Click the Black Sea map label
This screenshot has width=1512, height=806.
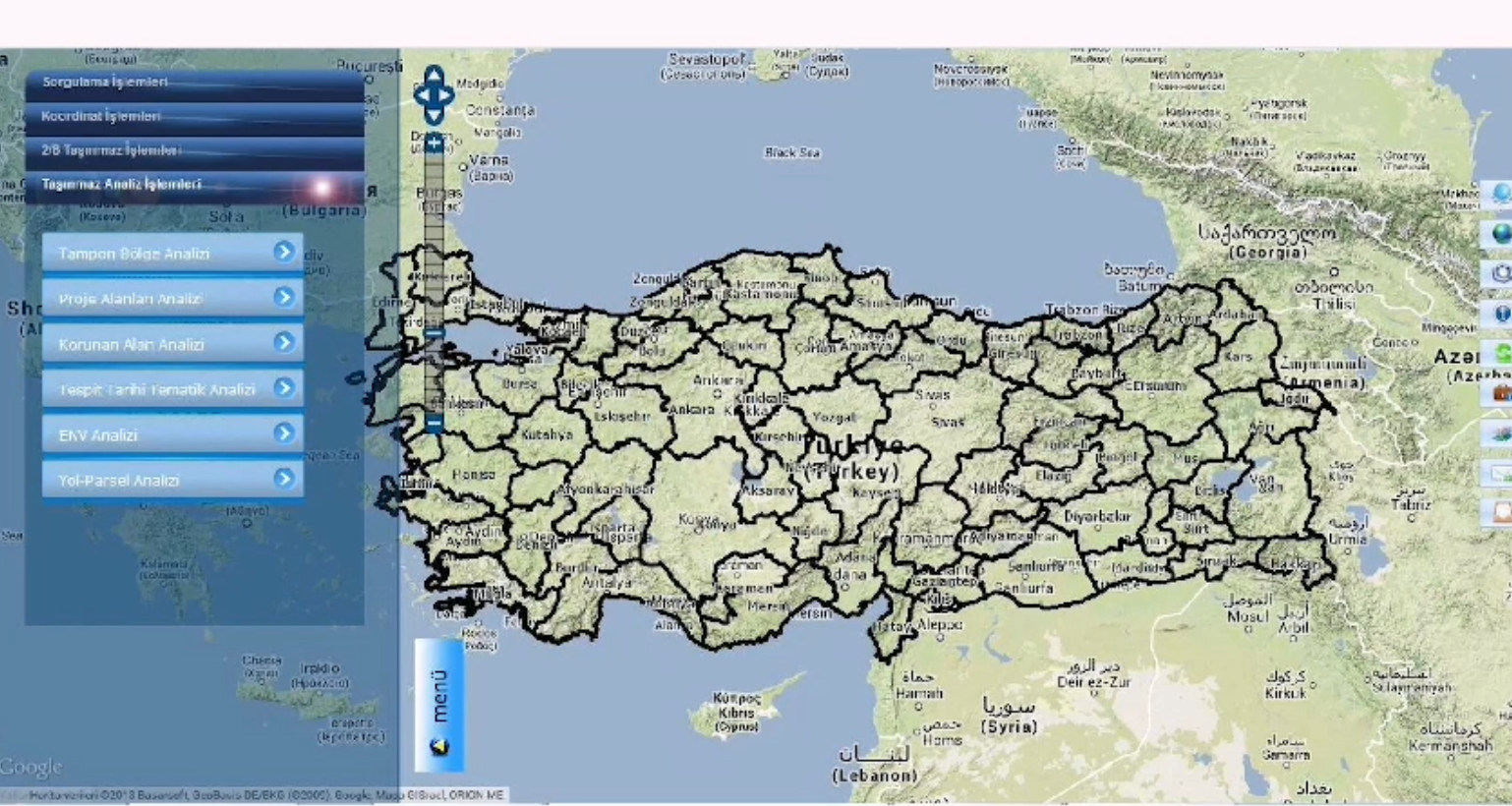(791, 152)
